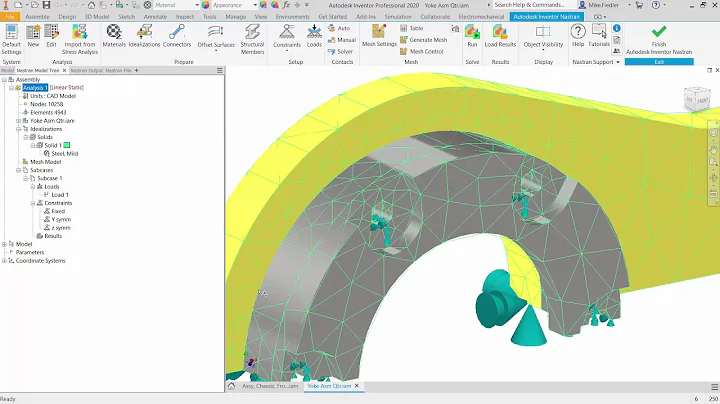This screenshot has width=720, height=404.
Task: Open the mesh Table
Action: [x=412, y=28]
